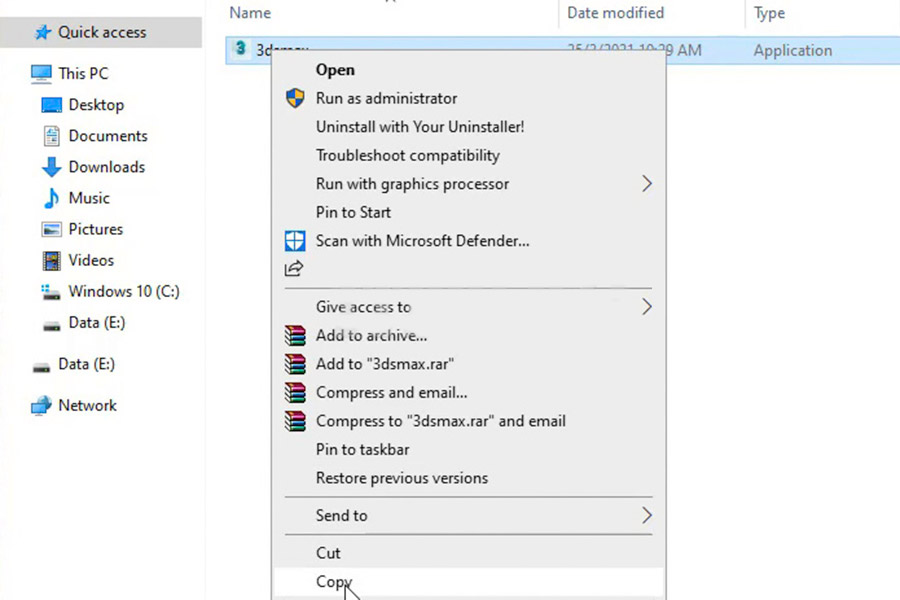
Task: Click the Microsoft Defender scan icon
Action: coord(295,241)
